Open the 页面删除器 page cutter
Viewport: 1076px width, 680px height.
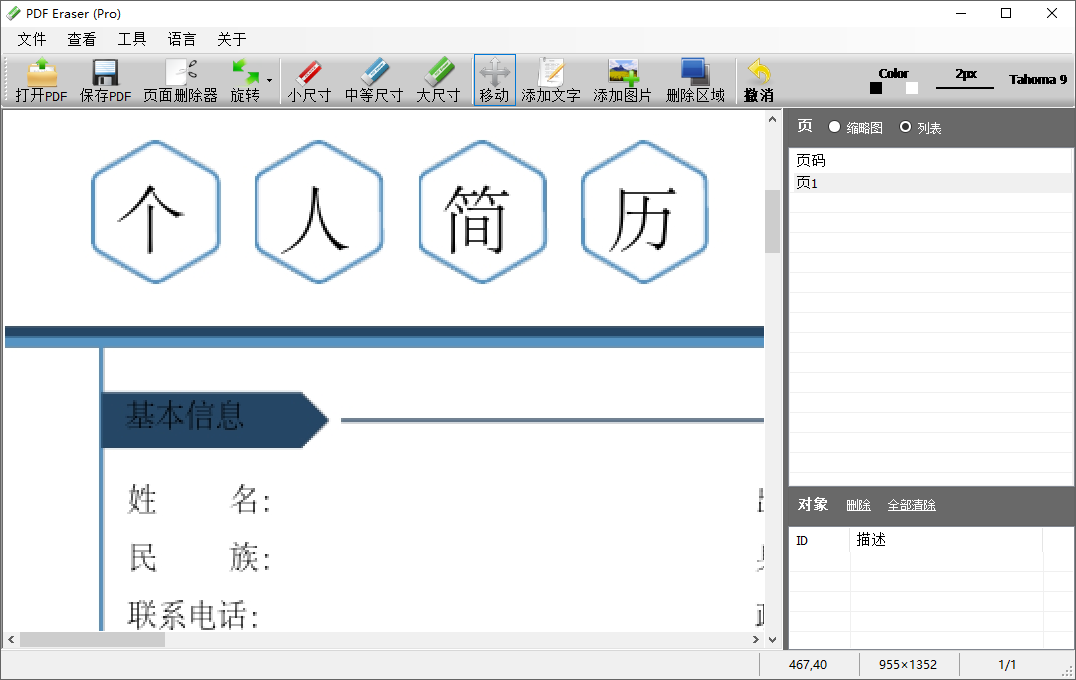tap(180, 80)
